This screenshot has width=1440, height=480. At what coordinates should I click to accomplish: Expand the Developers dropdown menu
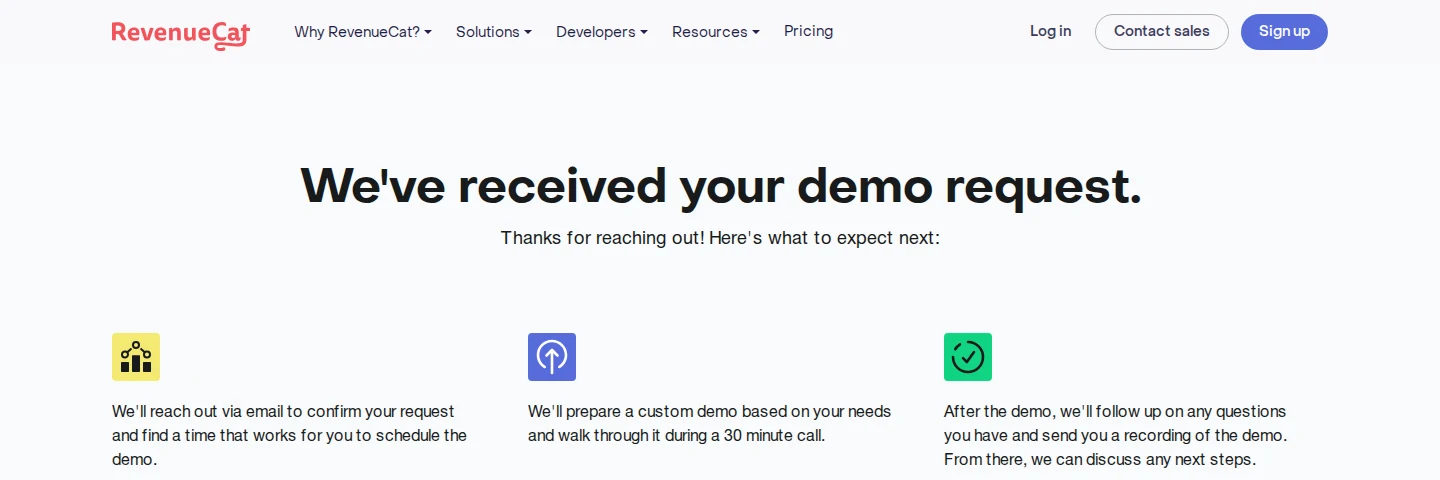602,32
